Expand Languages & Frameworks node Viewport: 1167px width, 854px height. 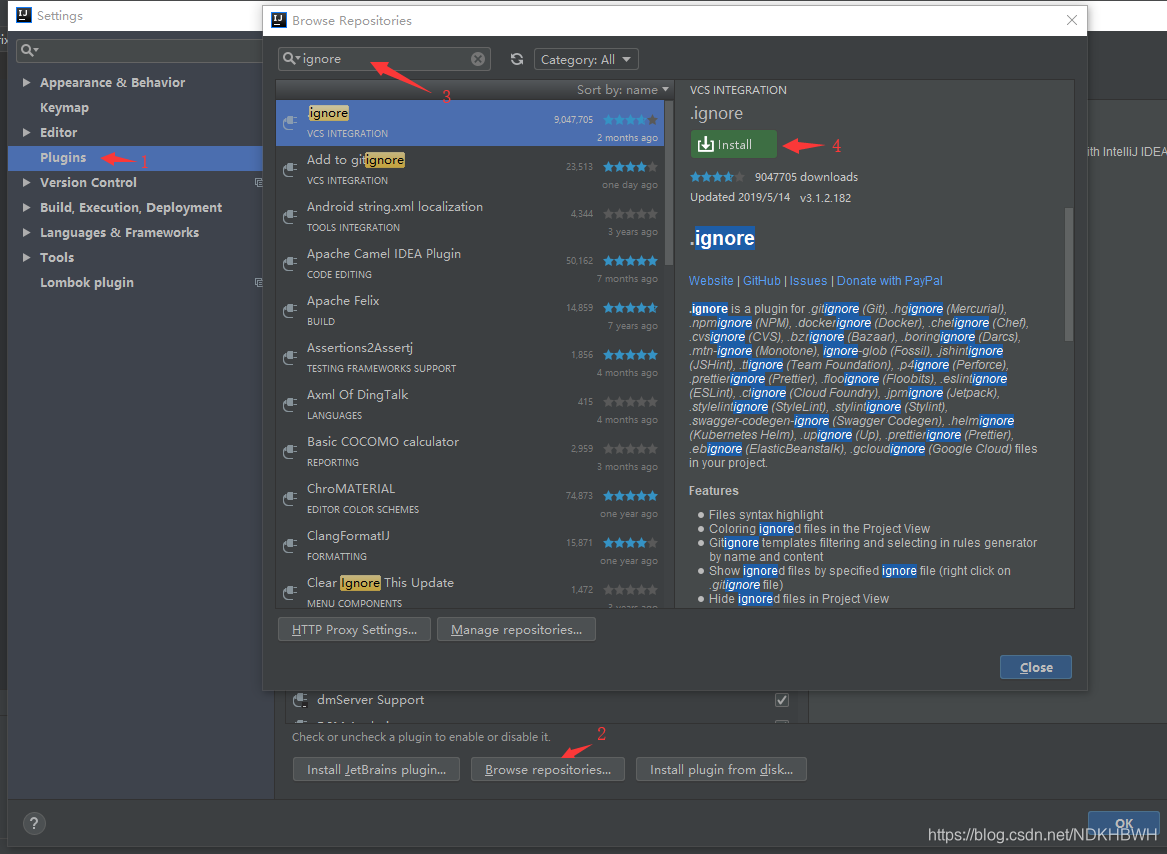[27, 232]
